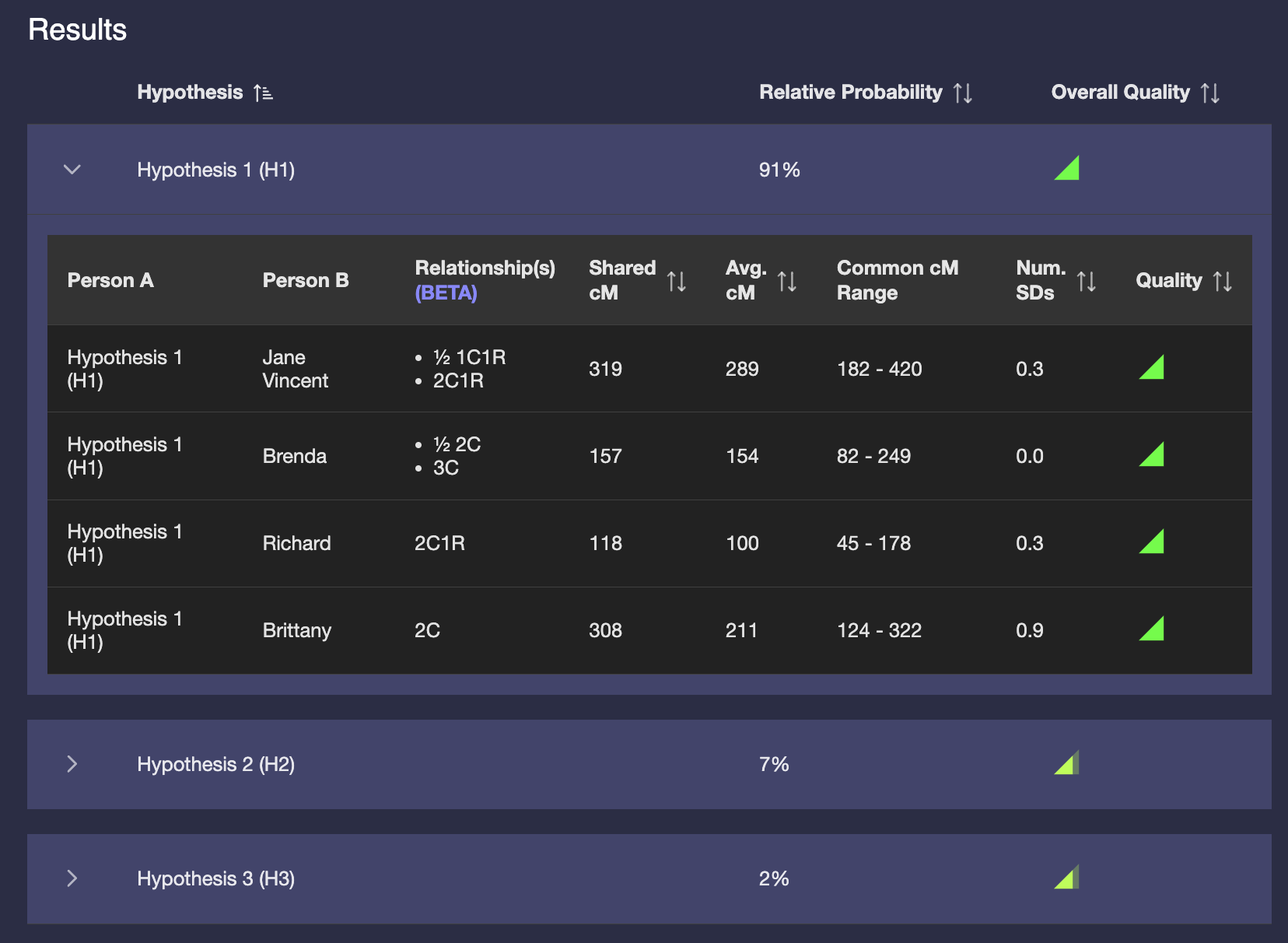Expand Hypothesis 2 (H2) row
The width and height of the screenshot is (1288, 943).
[72, 764]
